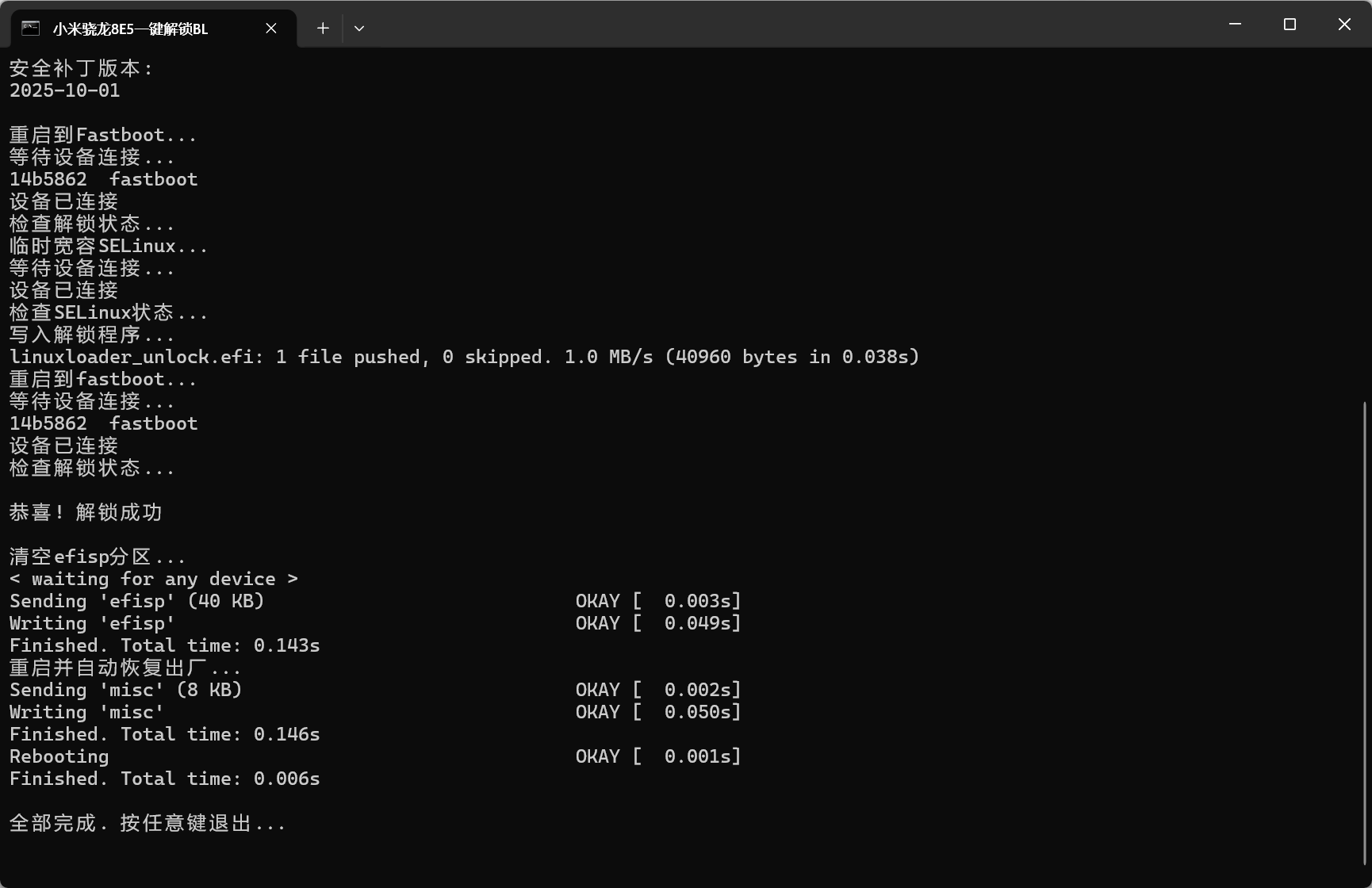Click the linuxloader_unlock.efi output line

click(464, 357)
